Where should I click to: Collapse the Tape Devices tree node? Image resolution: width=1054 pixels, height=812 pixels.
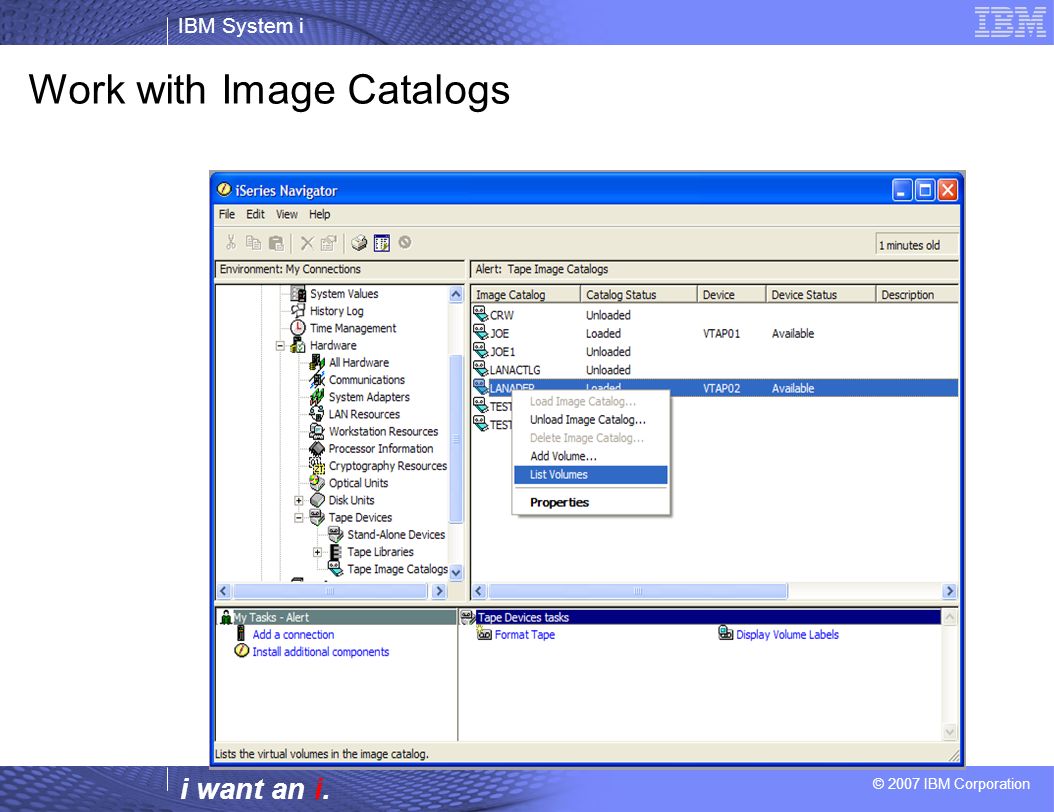[299, 518]
